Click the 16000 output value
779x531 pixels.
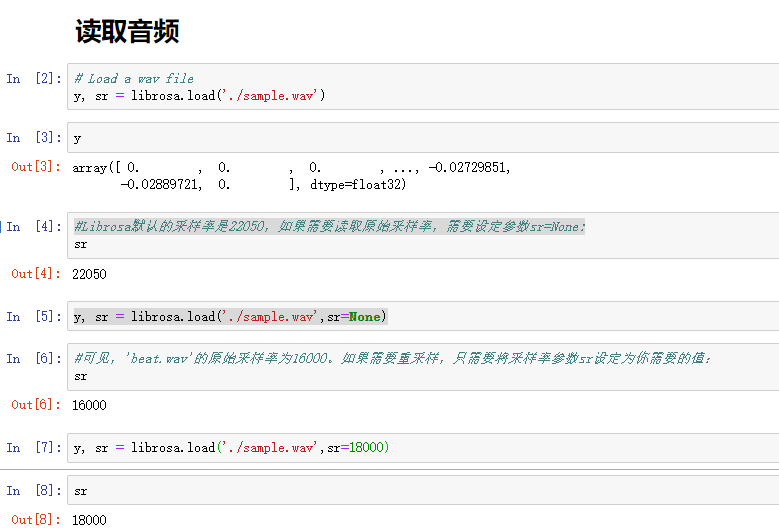(x=89, y=405)
